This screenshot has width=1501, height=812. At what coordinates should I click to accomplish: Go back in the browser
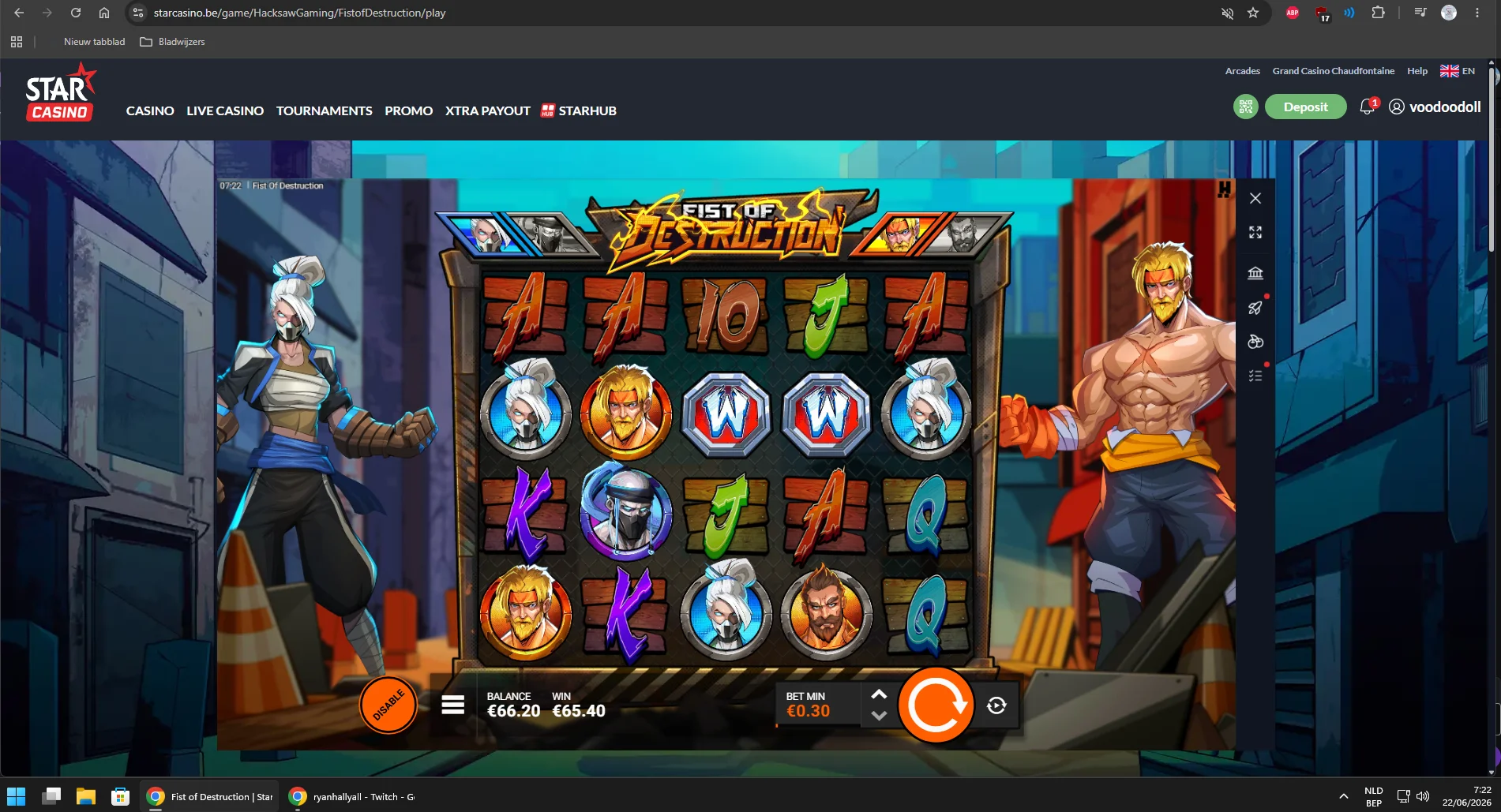[19, 13]
